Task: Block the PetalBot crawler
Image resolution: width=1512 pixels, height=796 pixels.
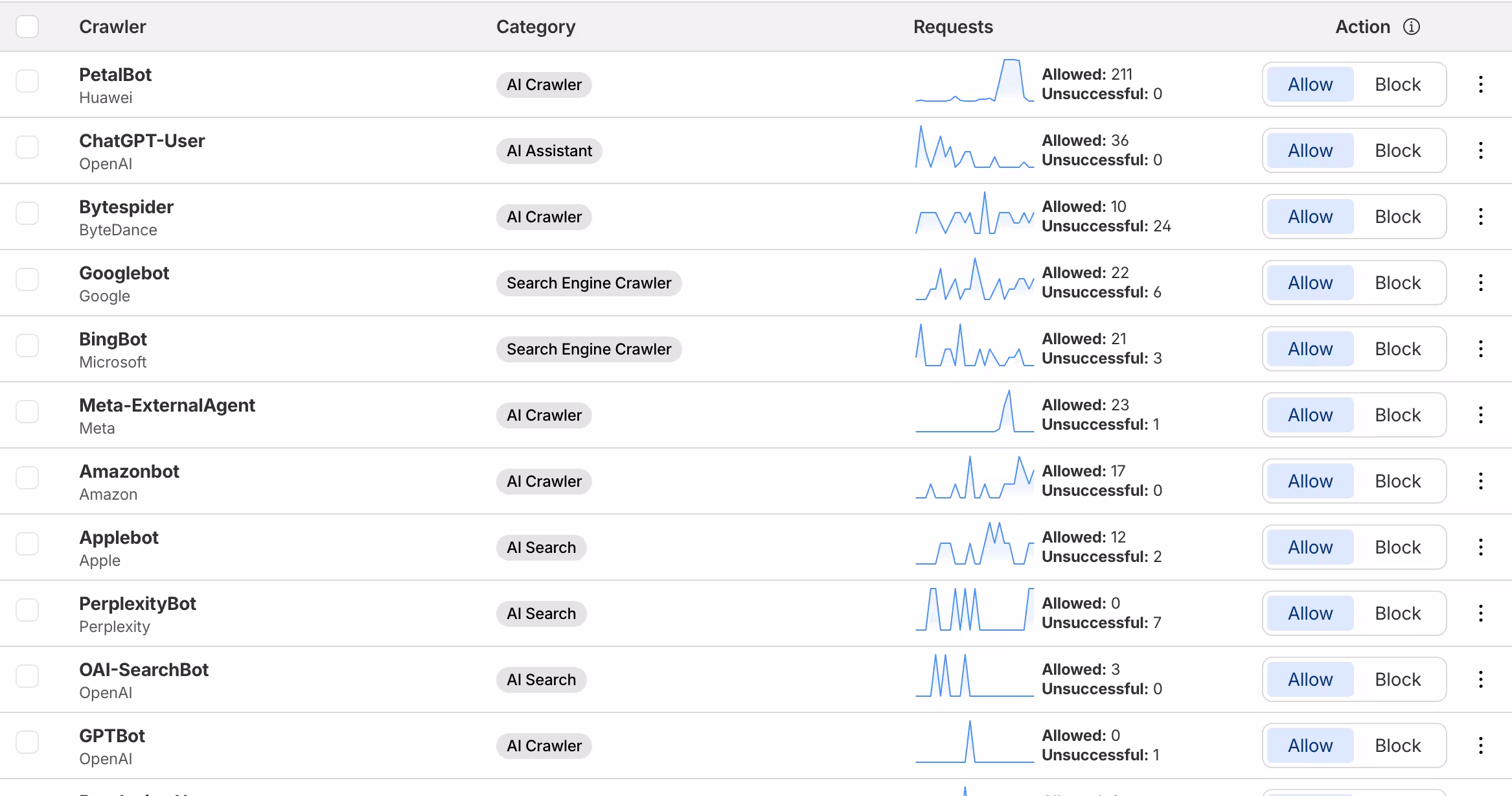Action: tap(1398, 84)
